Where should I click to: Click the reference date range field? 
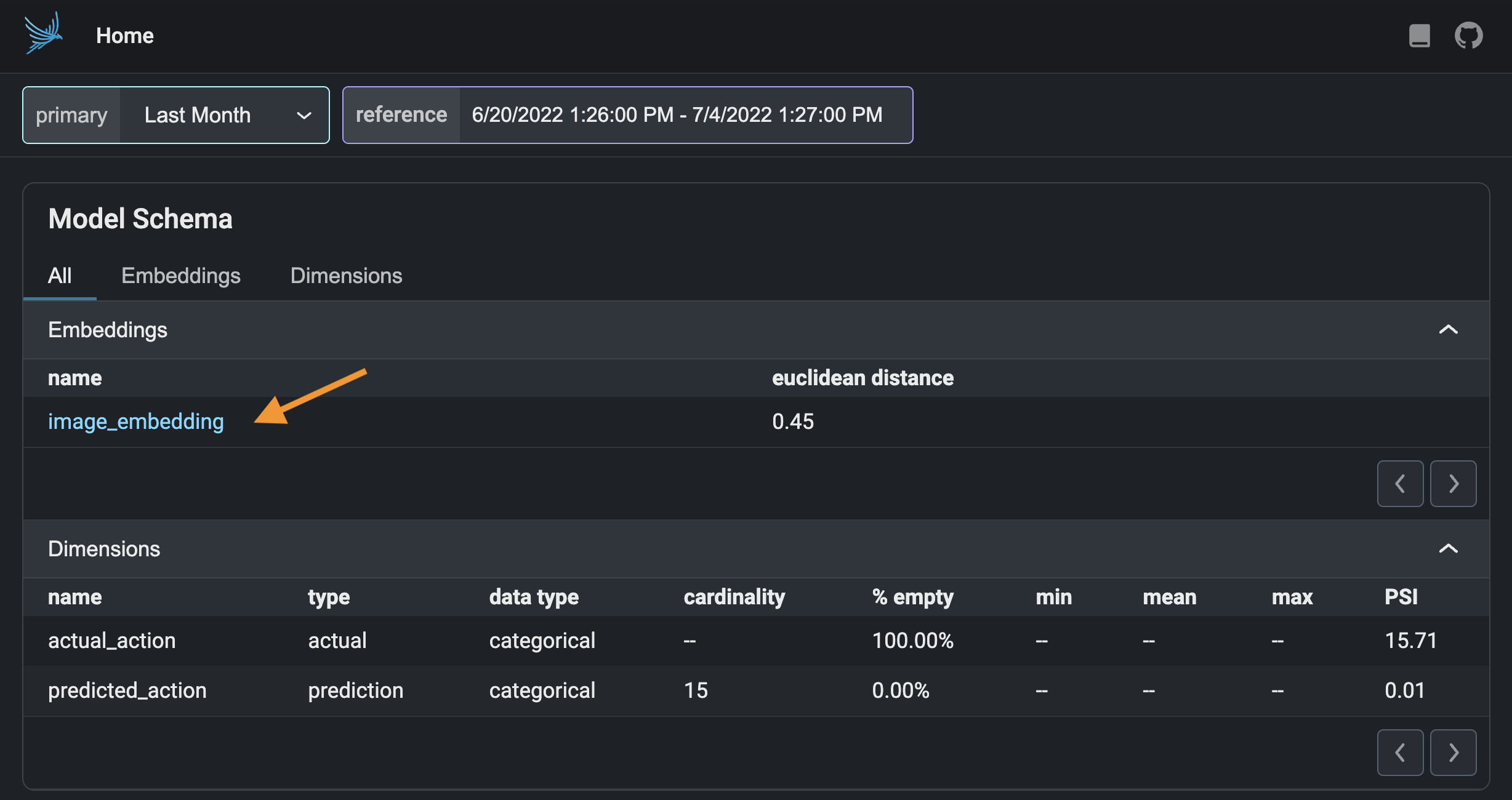(x=677, y=115)
